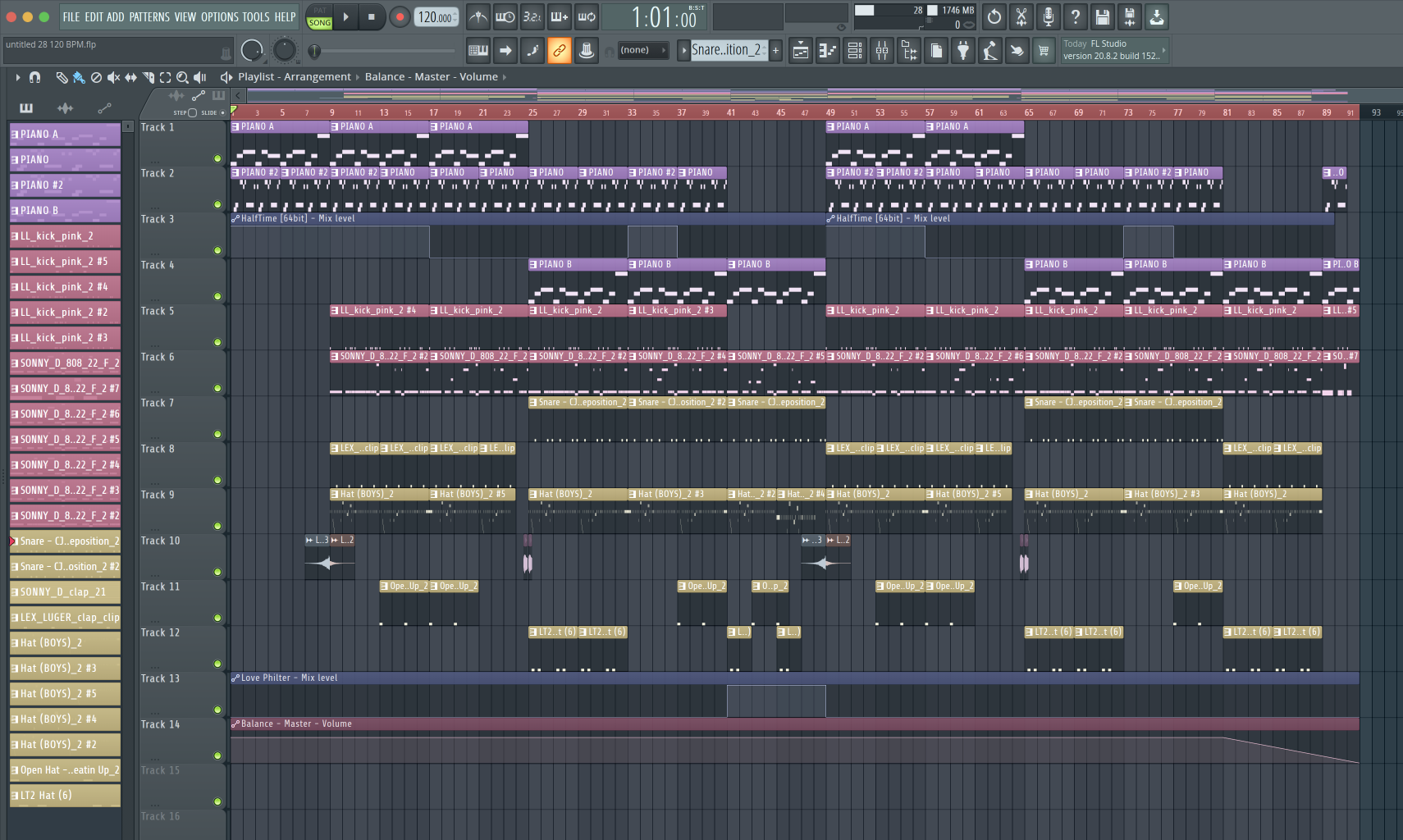Open the ADD menu

[x=116, y=16]
